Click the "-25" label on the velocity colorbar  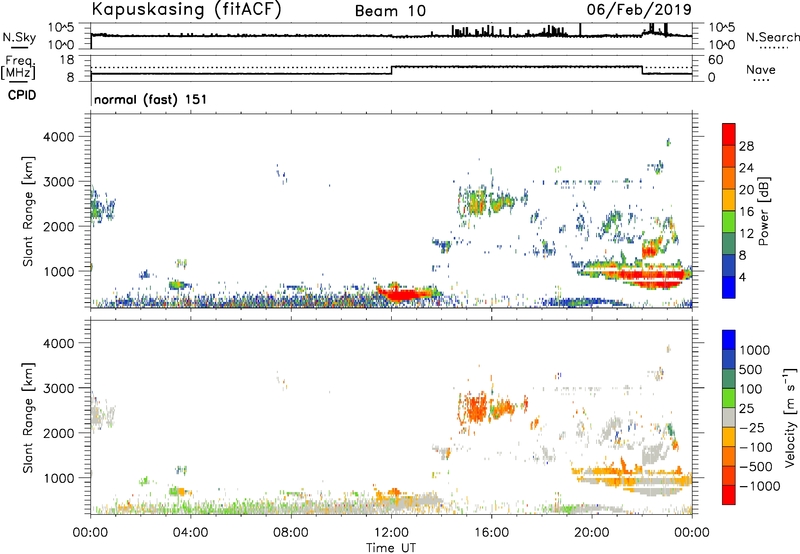(x=752, y=427)
